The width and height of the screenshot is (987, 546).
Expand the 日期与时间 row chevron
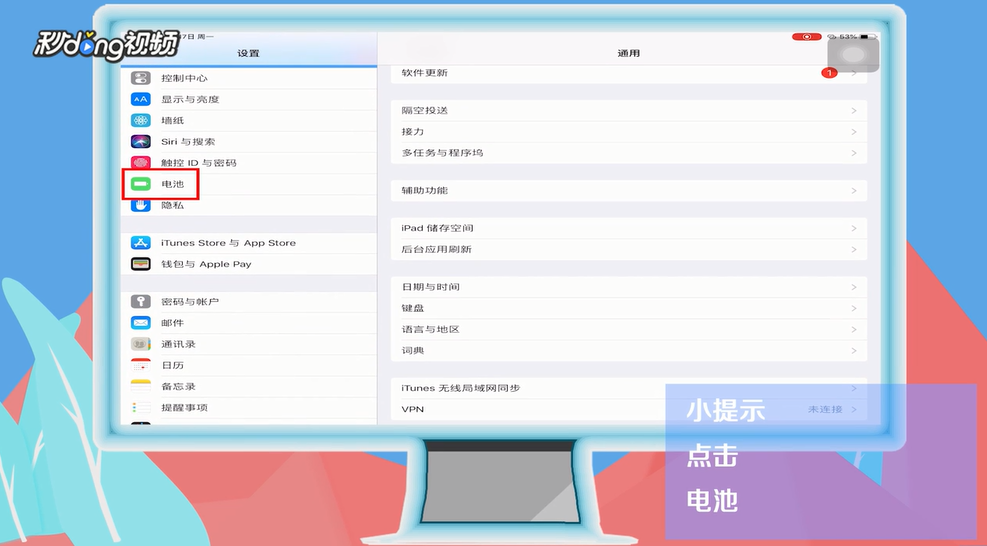[x=854, y=287]
